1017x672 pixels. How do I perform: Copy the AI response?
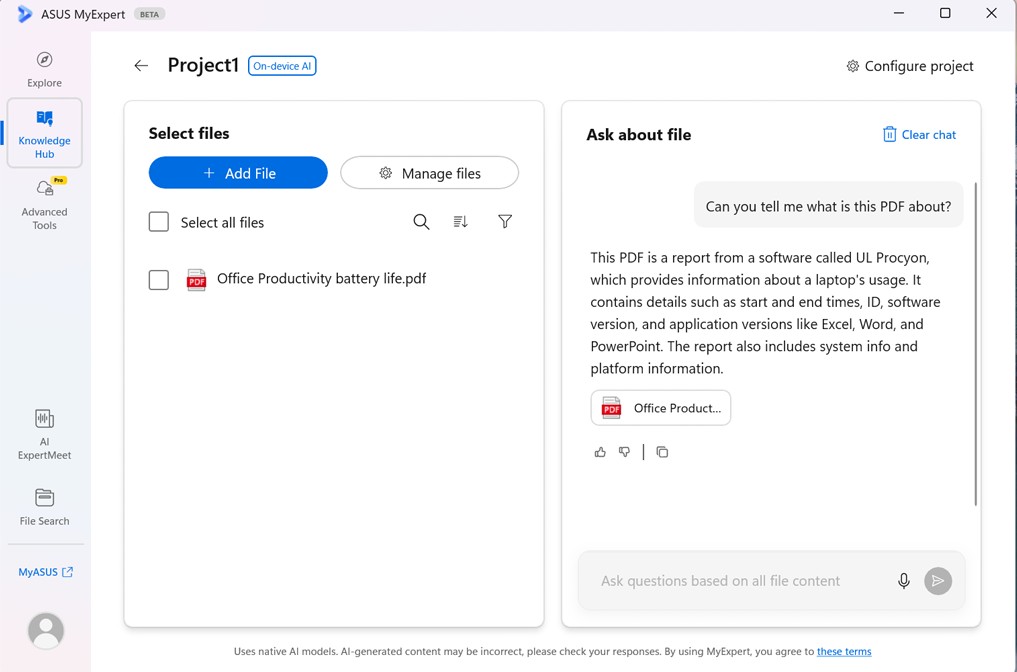(x=662, y=452)
